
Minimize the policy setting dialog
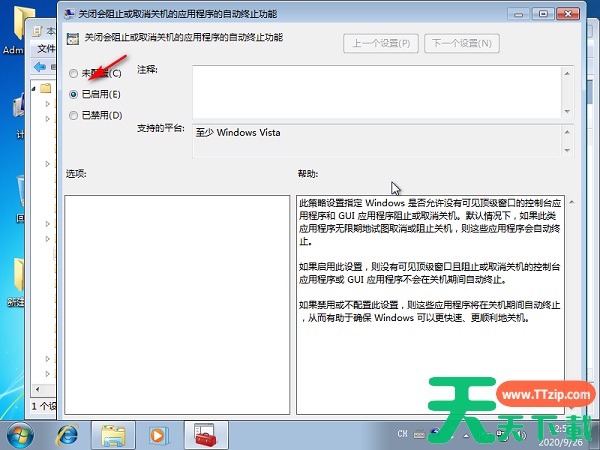519,14
